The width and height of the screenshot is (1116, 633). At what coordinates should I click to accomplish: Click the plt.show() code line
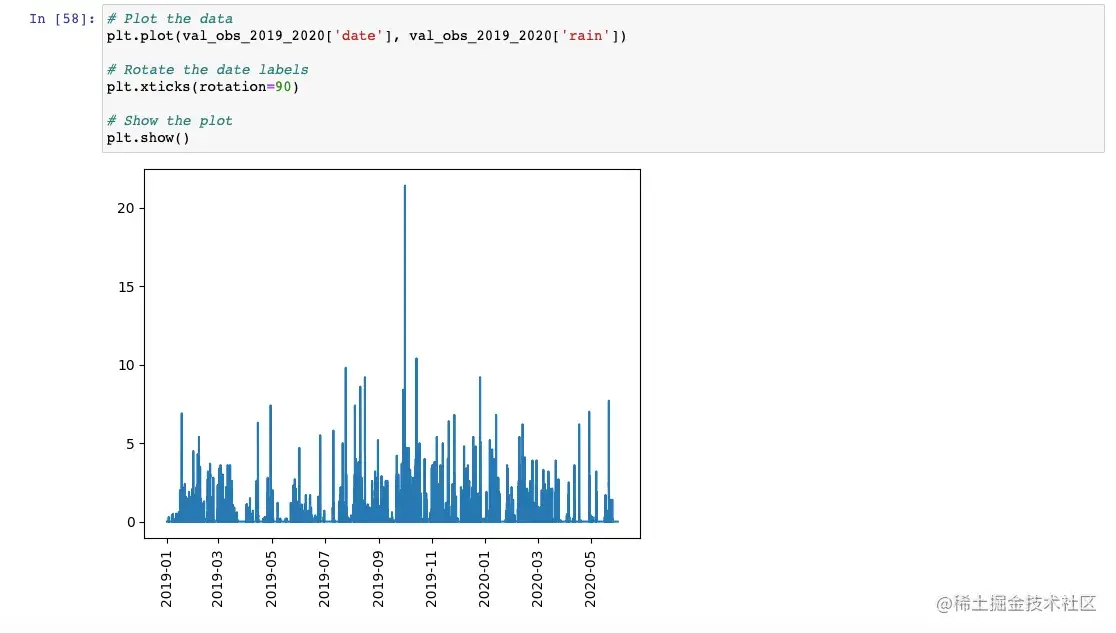pos(148,138)
